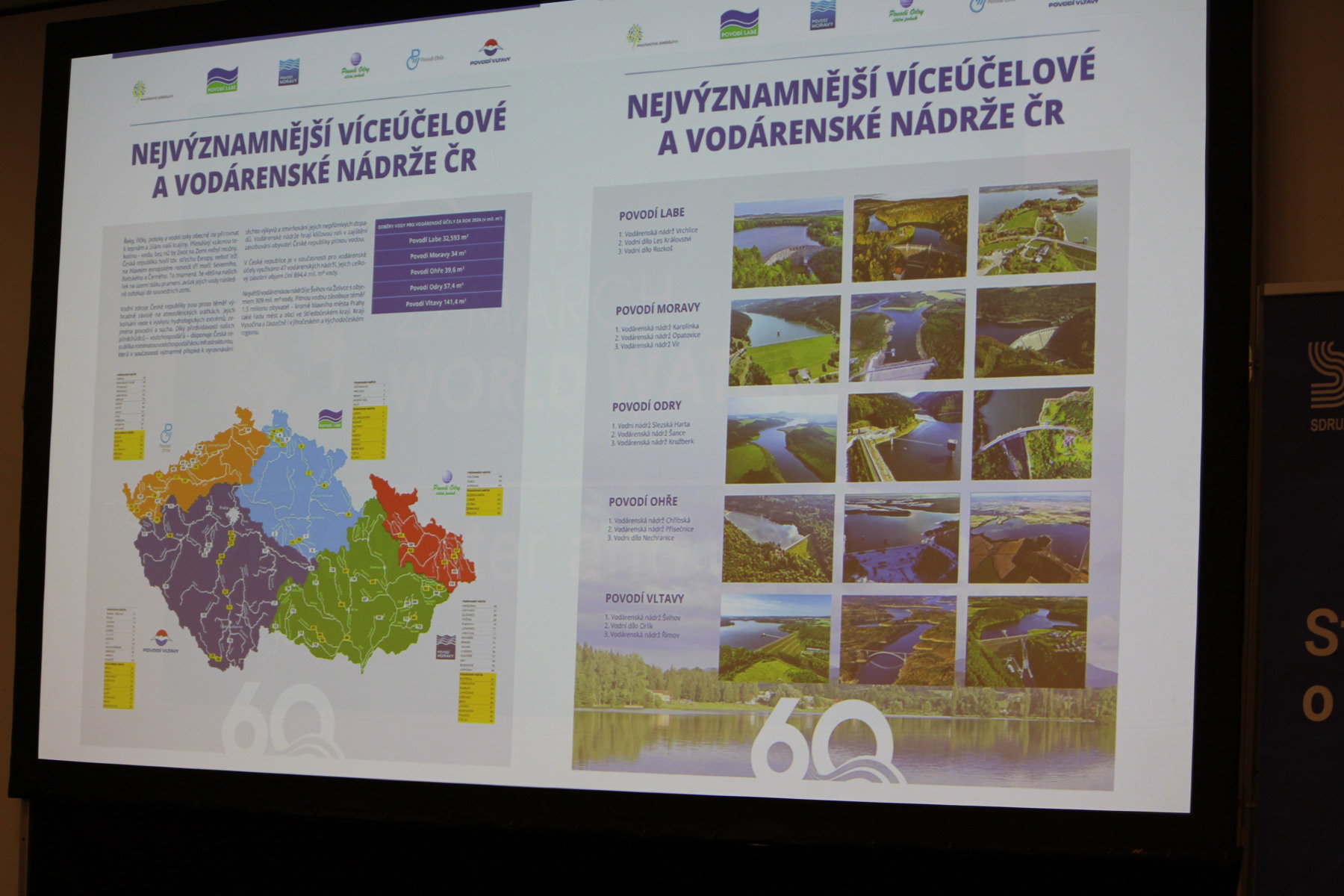
Task: Click the POVODÍ OHŘE section heading
Action: [643, 502]
